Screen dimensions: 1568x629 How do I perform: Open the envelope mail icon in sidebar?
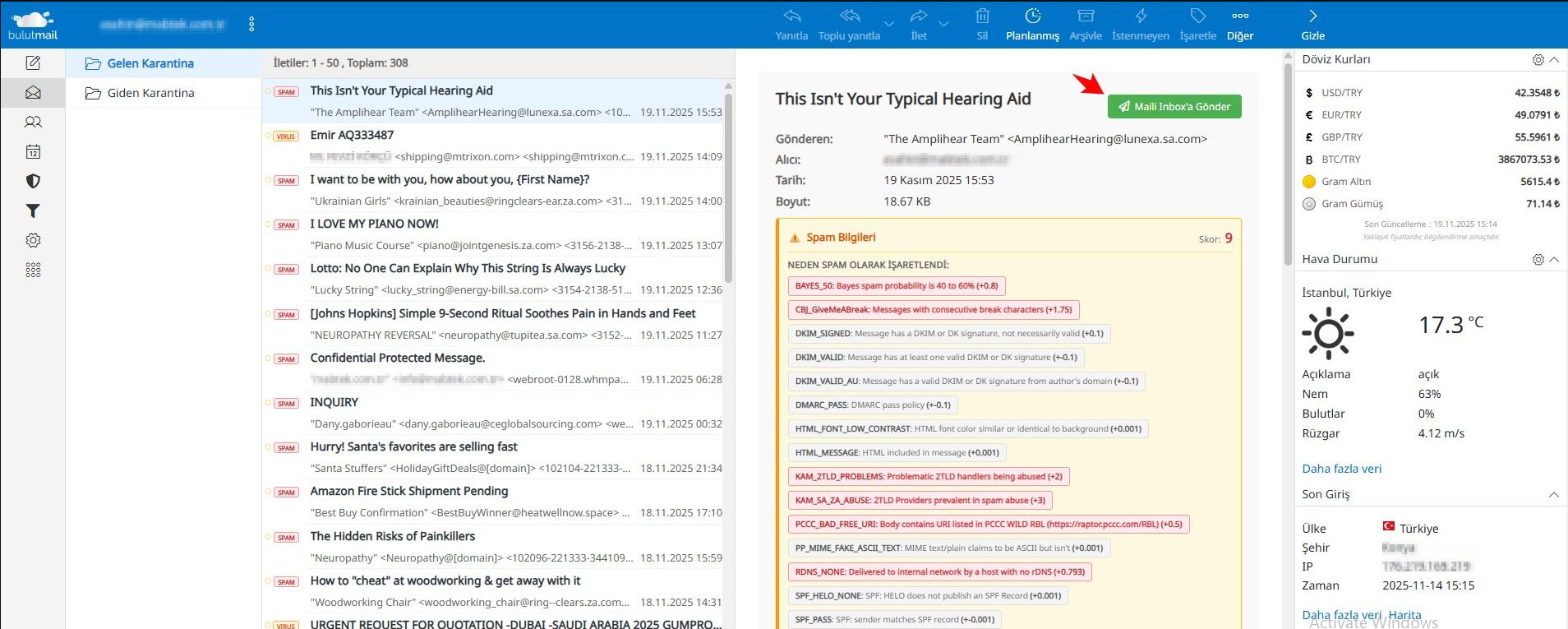[x=33, y=92]
